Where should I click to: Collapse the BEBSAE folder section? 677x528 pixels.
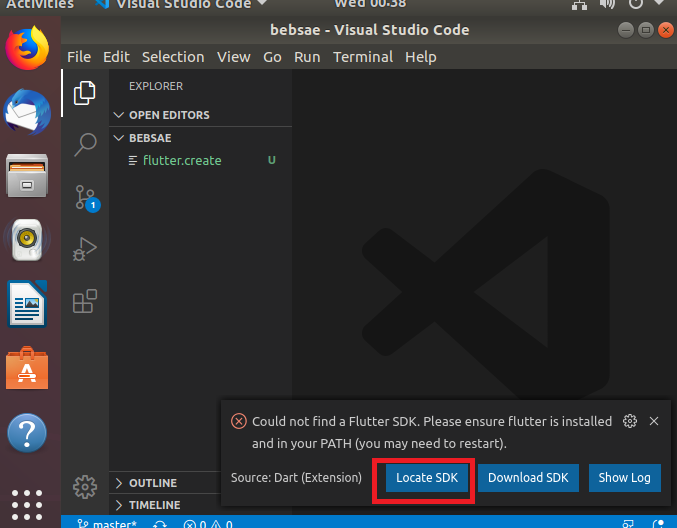118,138
